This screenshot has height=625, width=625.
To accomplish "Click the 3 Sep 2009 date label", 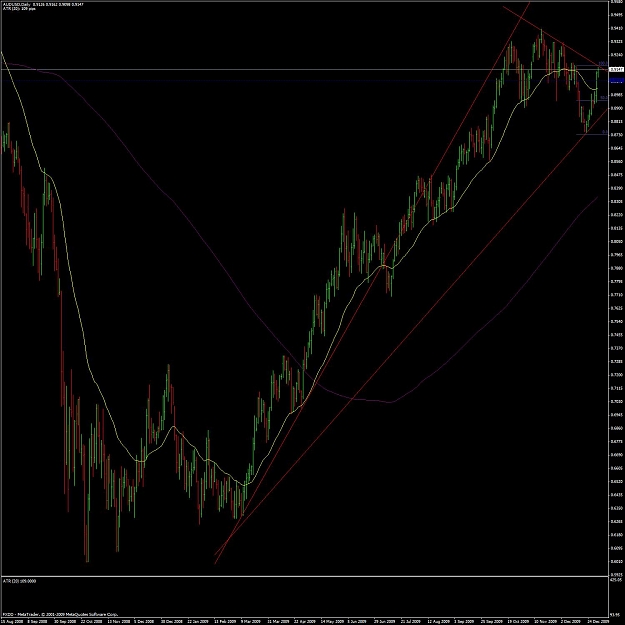I will (464, 621).
